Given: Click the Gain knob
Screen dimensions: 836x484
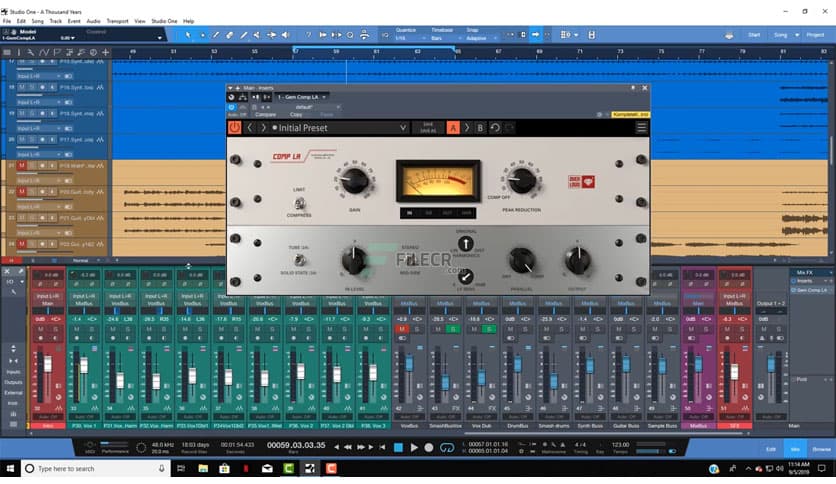Looking at the screenshot, I should coord(354,181).
